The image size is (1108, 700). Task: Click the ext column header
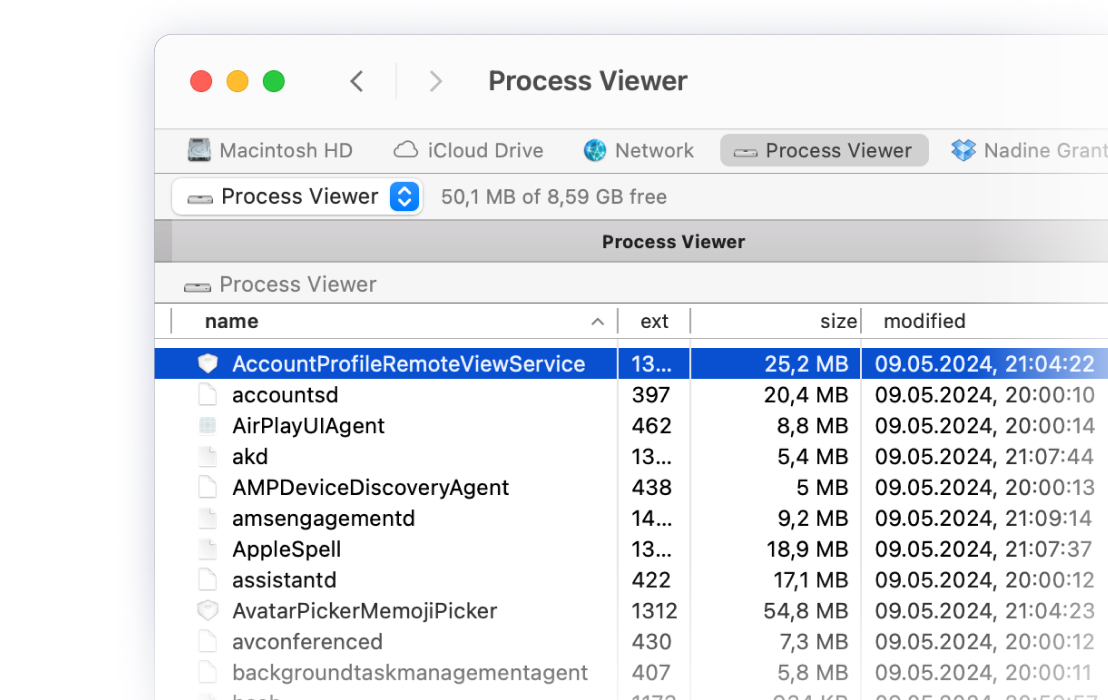[x=654, y=321]
